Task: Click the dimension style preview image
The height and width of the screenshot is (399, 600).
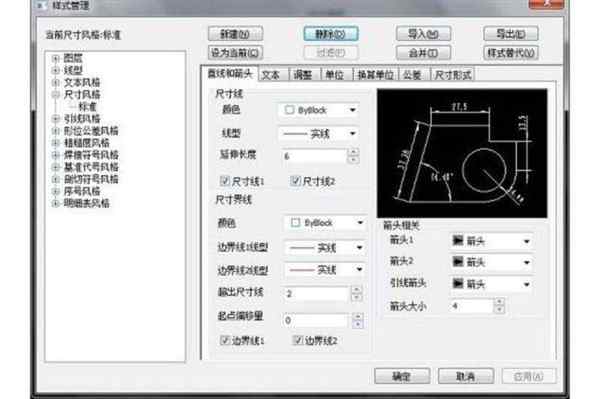Action: coord(462,153)
